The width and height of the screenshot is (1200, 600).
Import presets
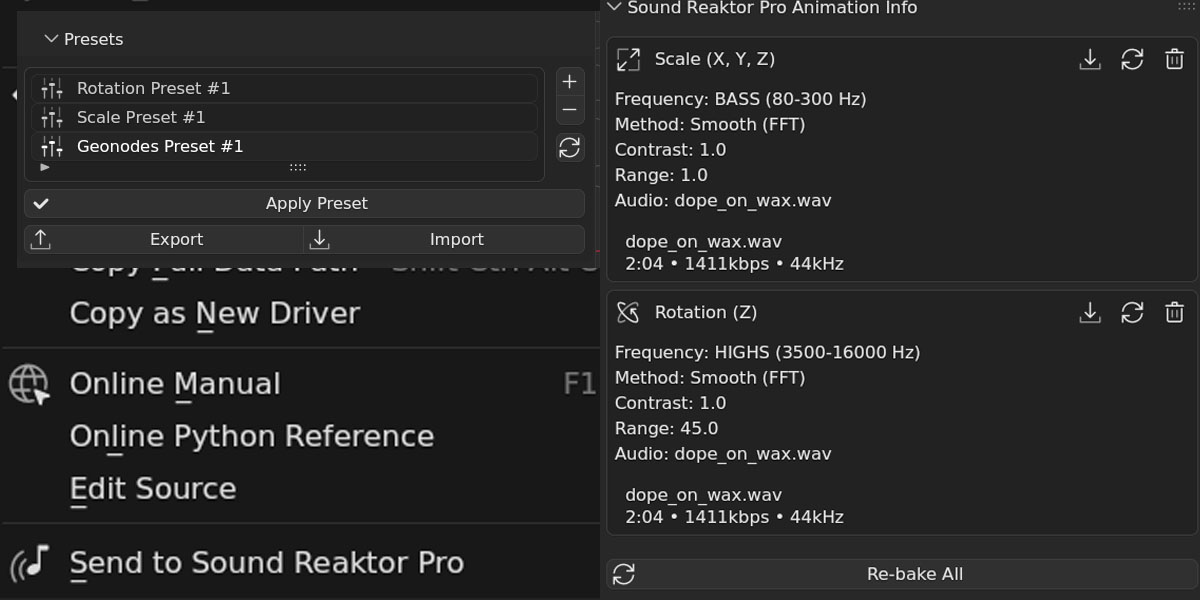click(445, 239)
